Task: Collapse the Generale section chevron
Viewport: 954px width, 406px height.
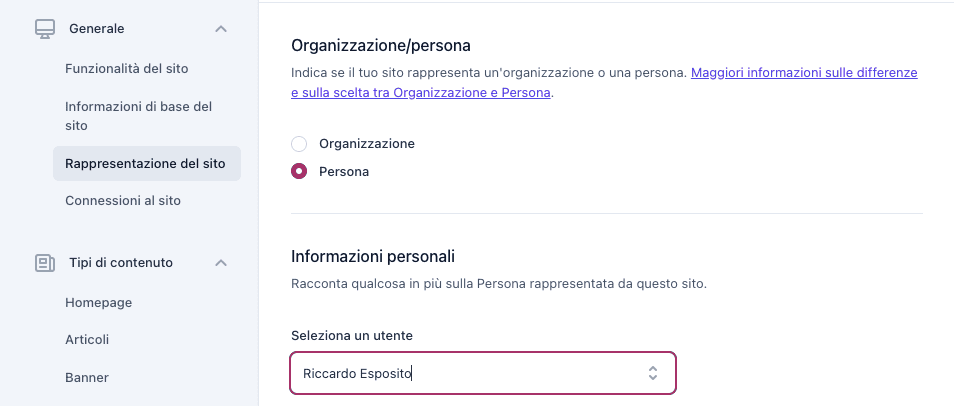Action: 221,29
